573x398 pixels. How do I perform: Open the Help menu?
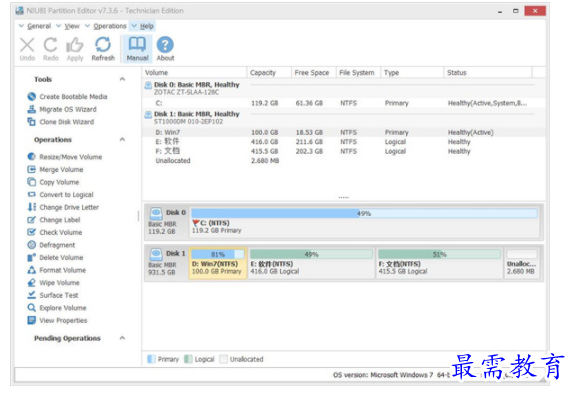point(143,26)
